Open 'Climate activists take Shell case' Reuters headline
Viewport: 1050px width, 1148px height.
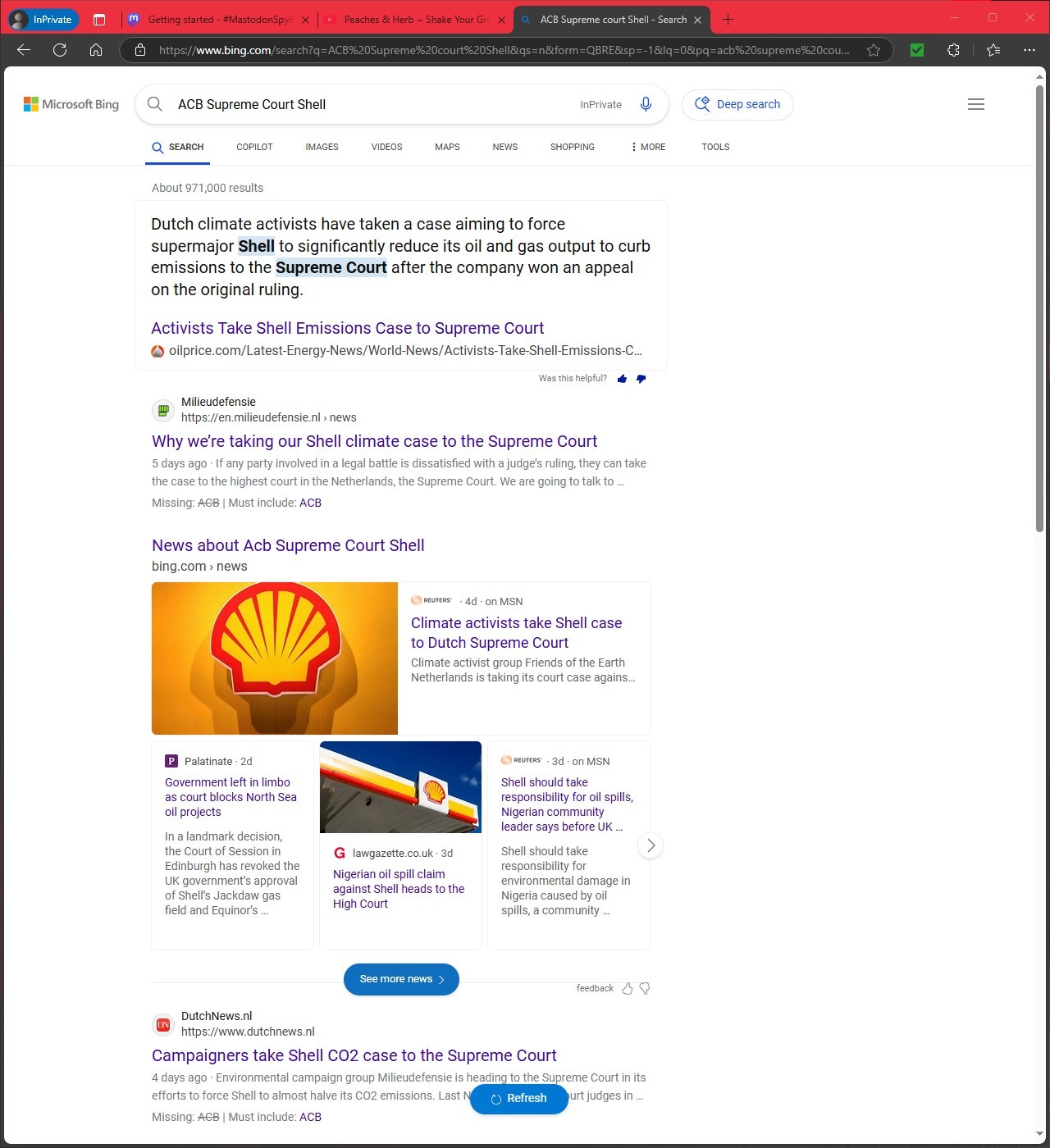point(516,633)
